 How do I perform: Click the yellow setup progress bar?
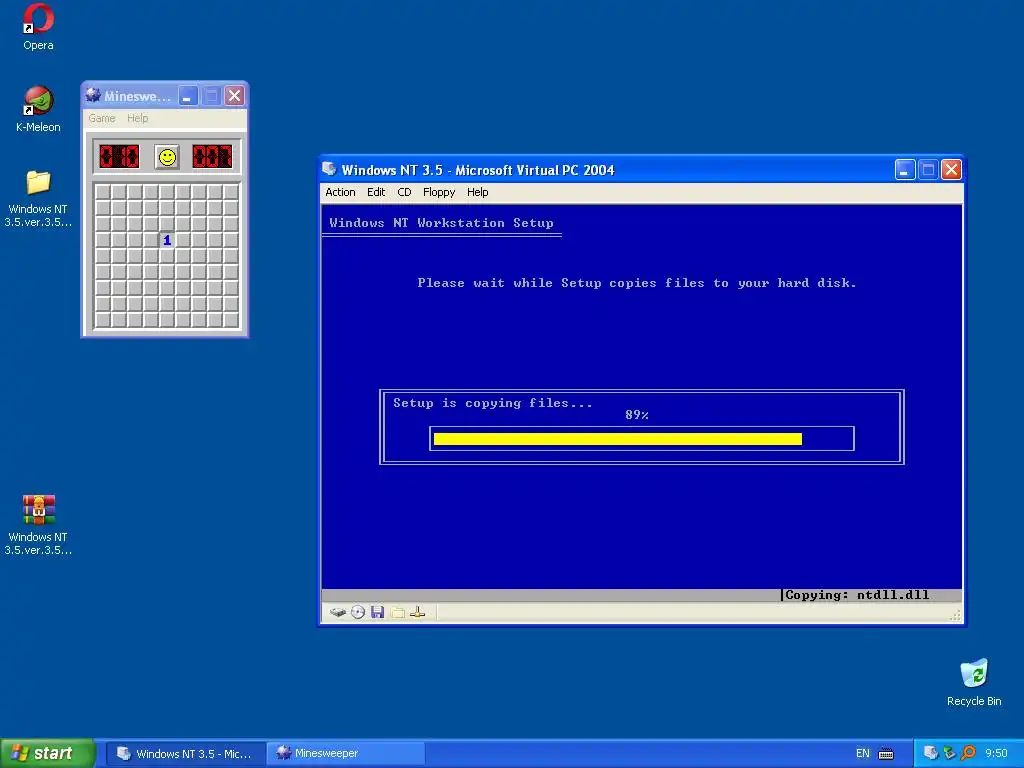click(x=618, y=439)
